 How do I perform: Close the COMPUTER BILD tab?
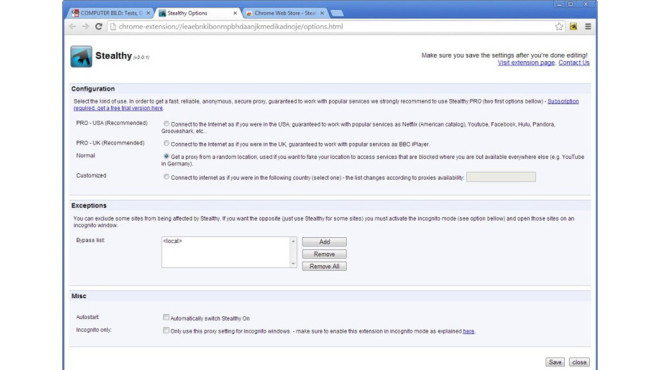tap(148, 13)
